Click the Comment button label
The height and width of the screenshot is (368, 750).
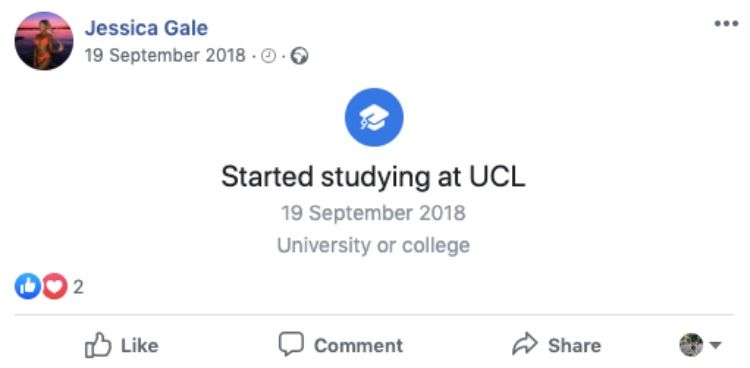358,346
